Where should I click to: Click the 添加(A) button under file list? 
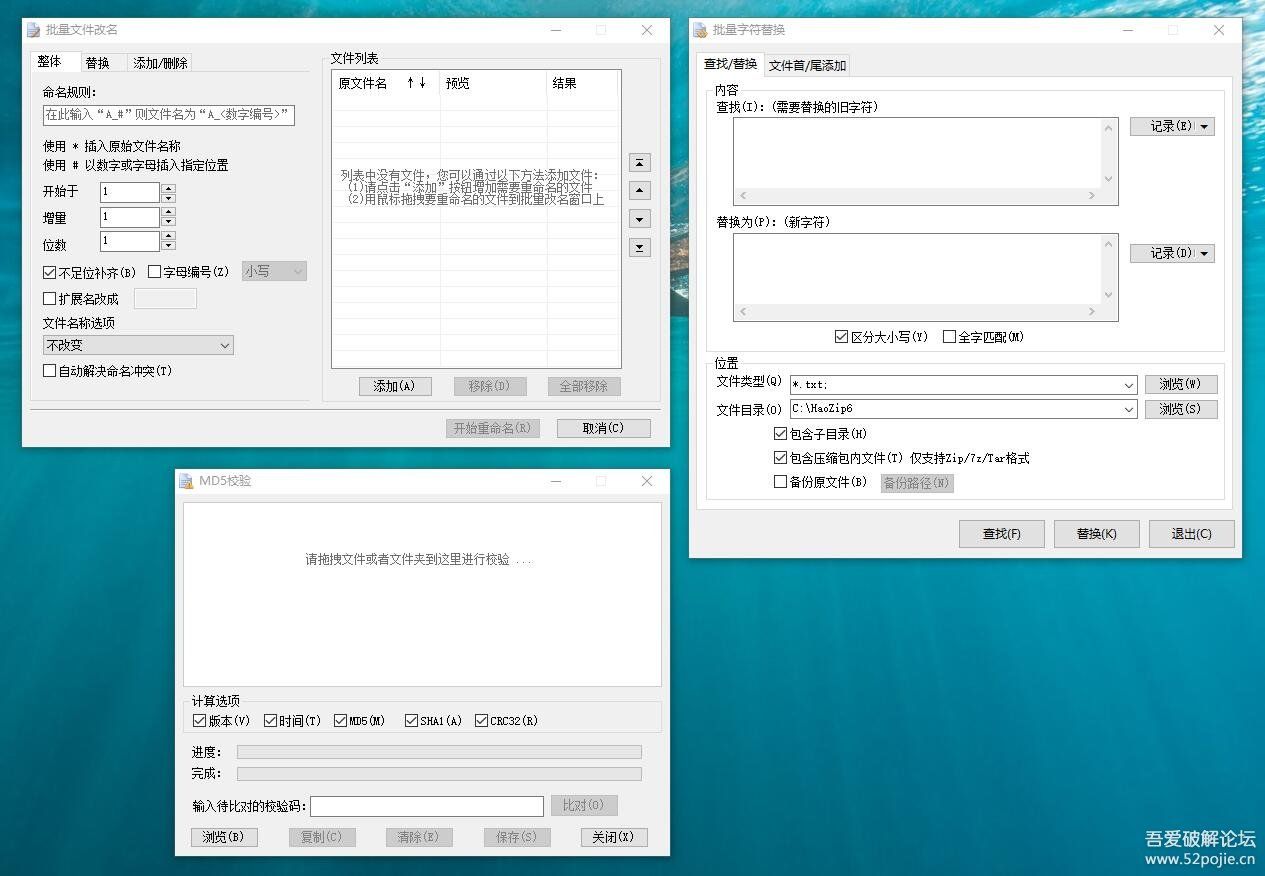394,386
